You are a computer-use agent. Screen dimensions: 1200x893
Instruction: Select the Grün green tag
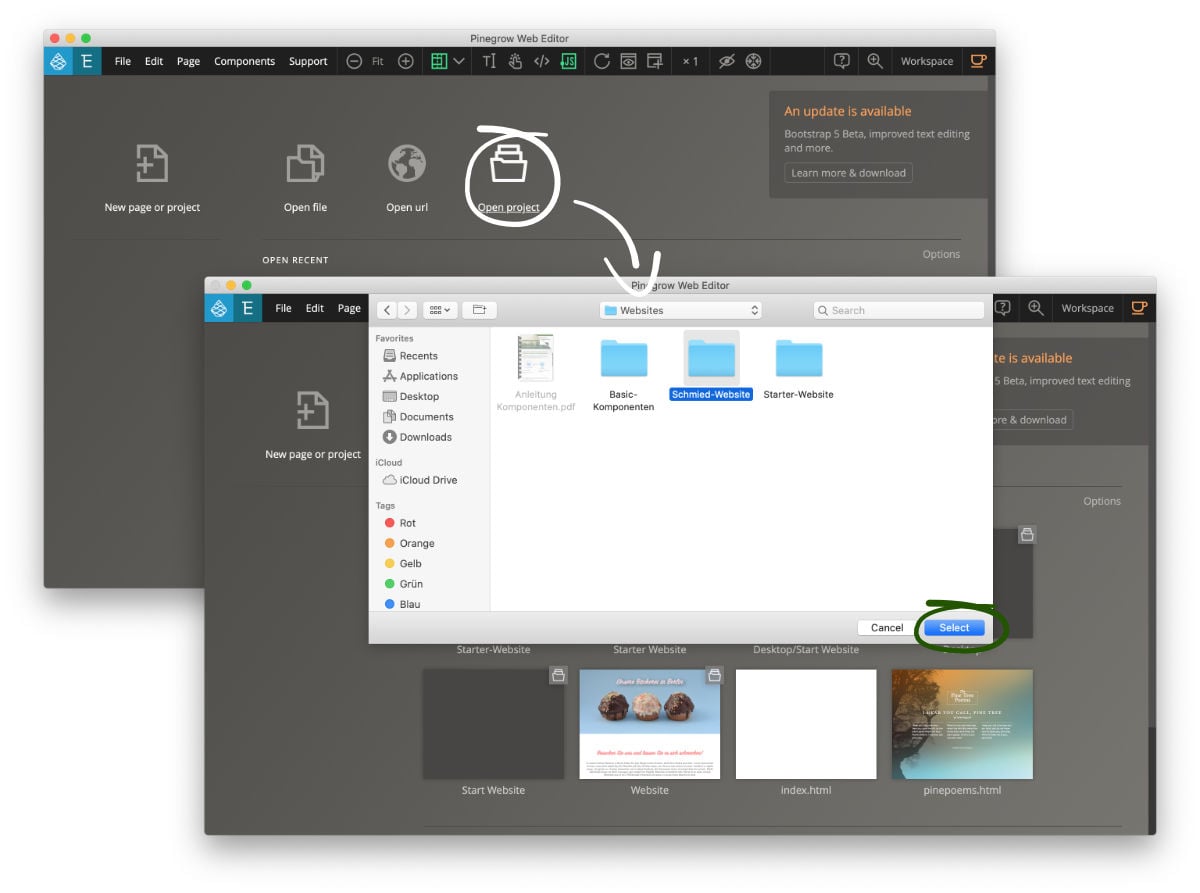click(x=403, y=583)
